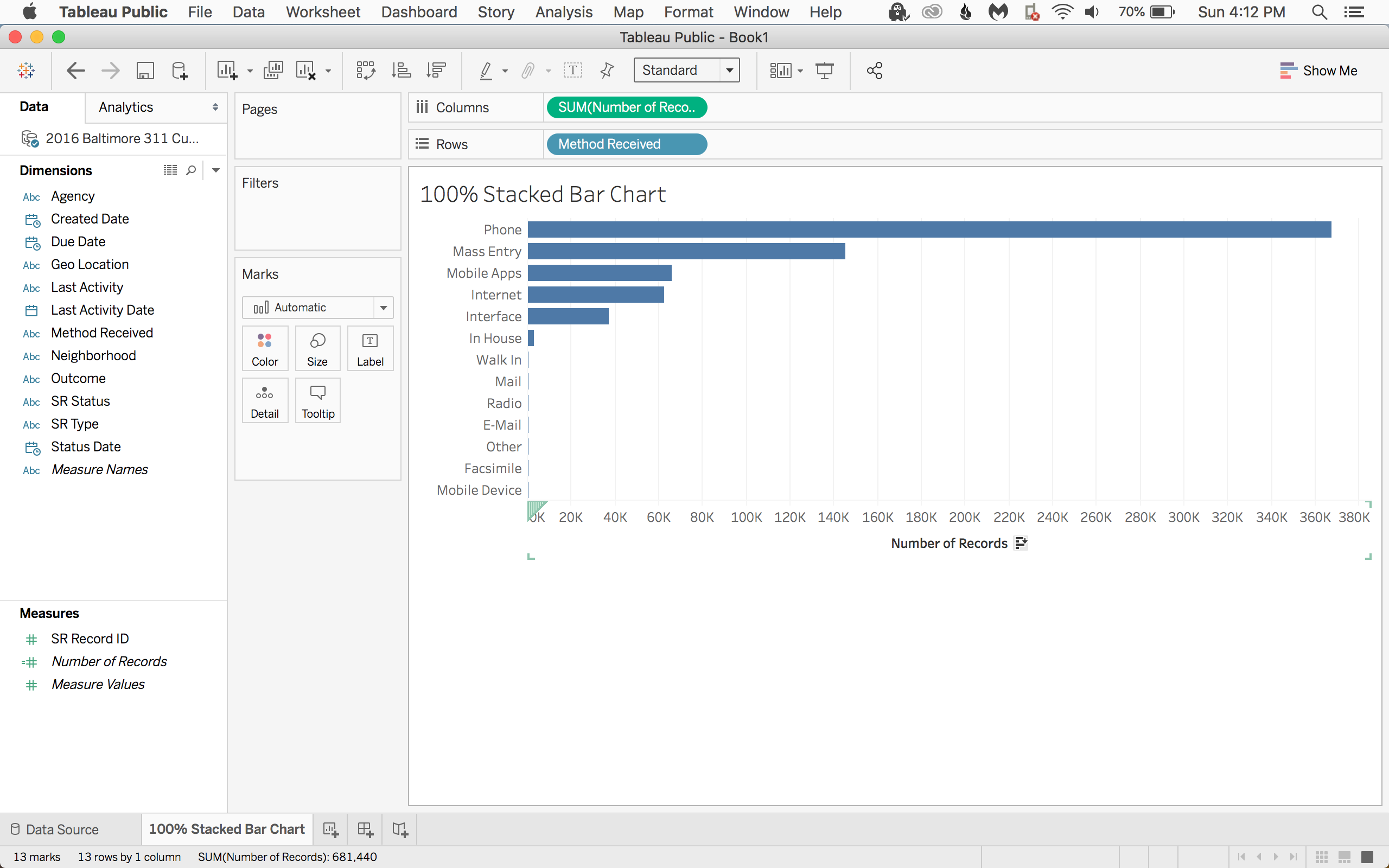Screen dimensions: 1389x868
Task: Open the New Worksheet dropdown arrow
Action: point(250,71)
